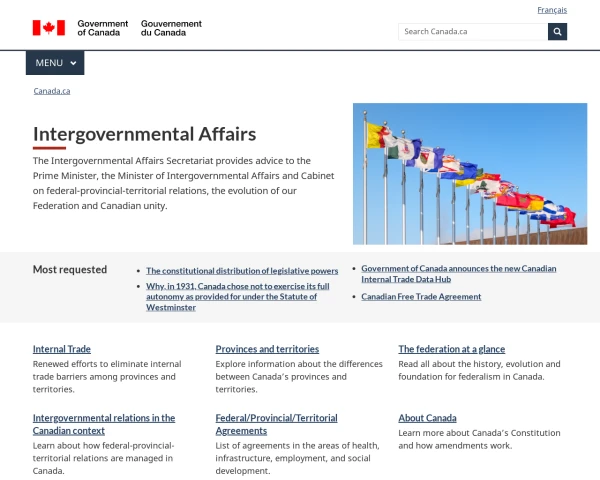Select the About Canada link
Screen dimensions: 600x480
coord(427,418)
